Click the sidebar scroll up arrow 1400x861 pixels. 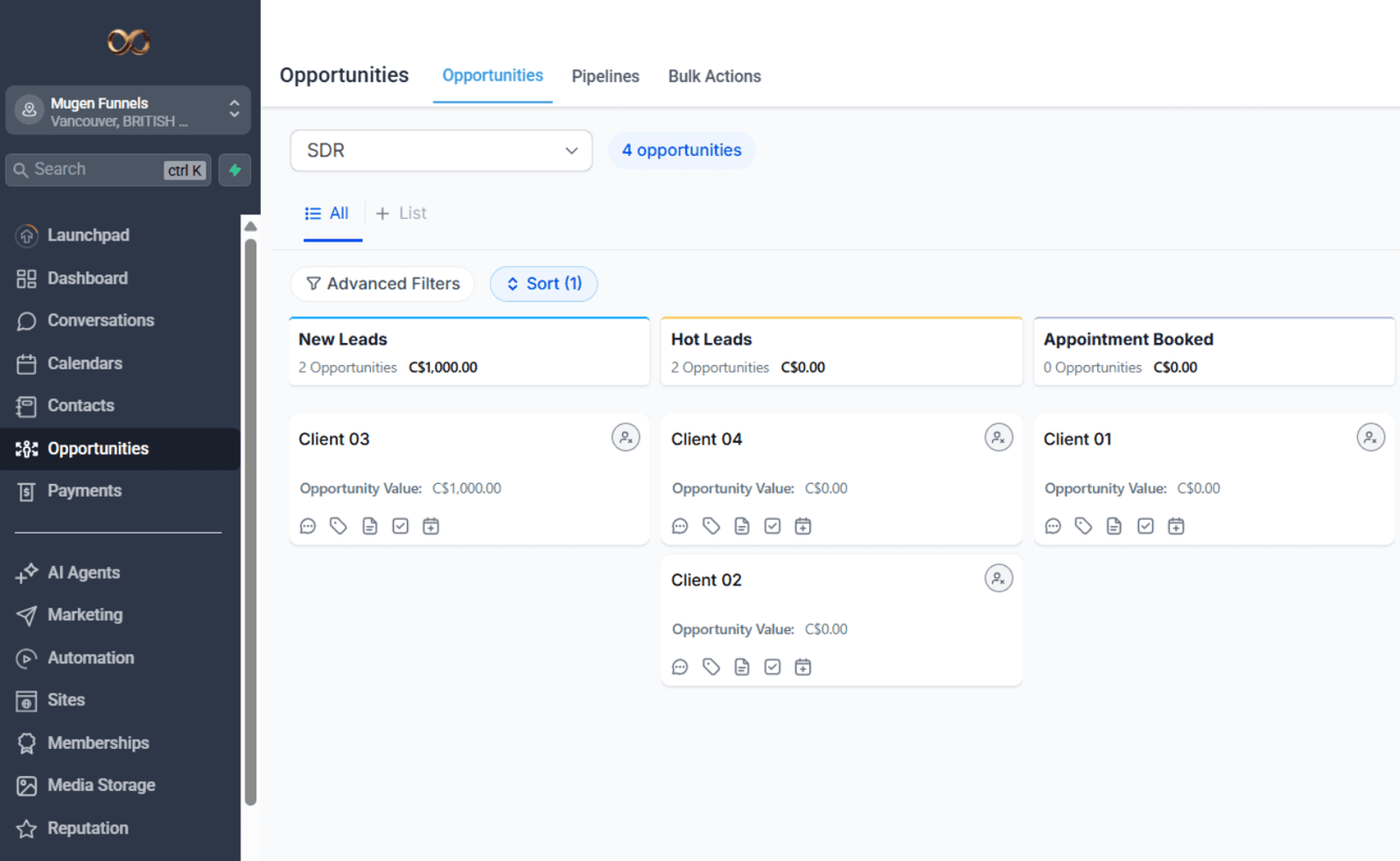coord(251,227)
